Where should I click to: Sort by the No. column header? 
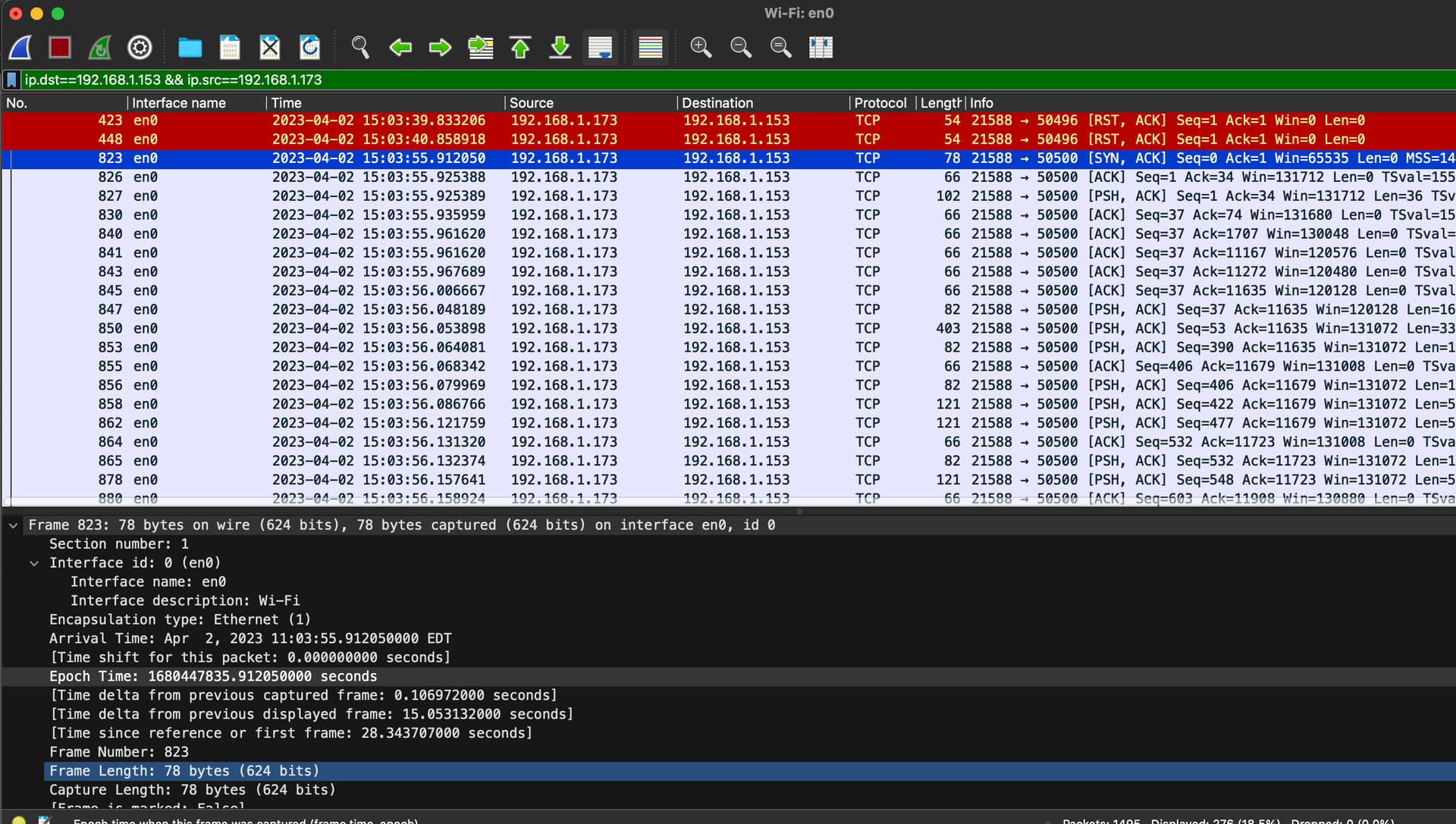[64, 103]
